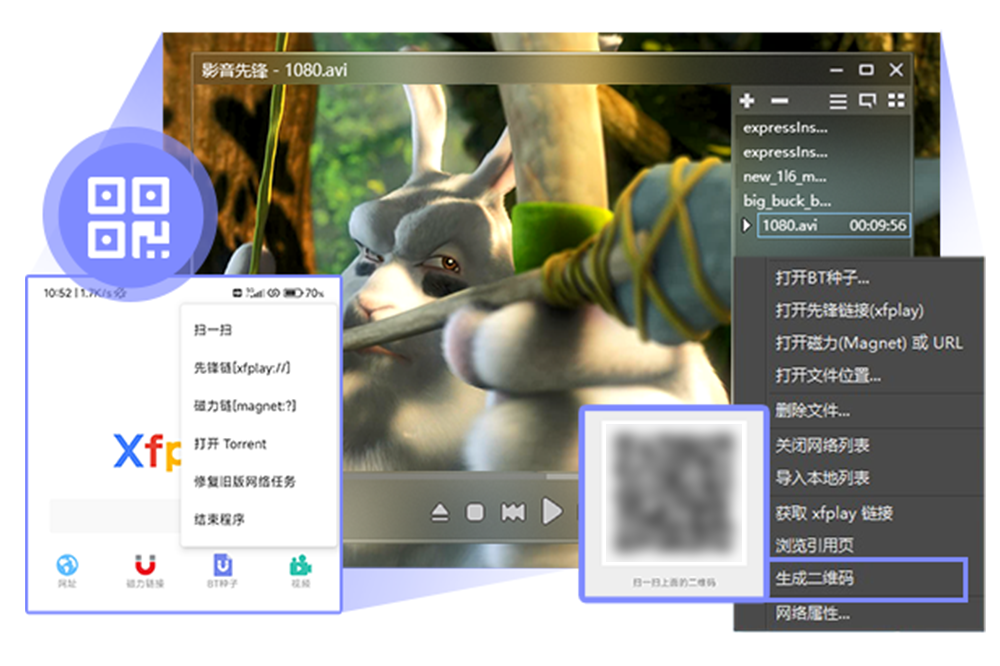Choose 关闭网络列表 menu item
This screenshot has width=1000, height=666.
(x=822, y=445)
